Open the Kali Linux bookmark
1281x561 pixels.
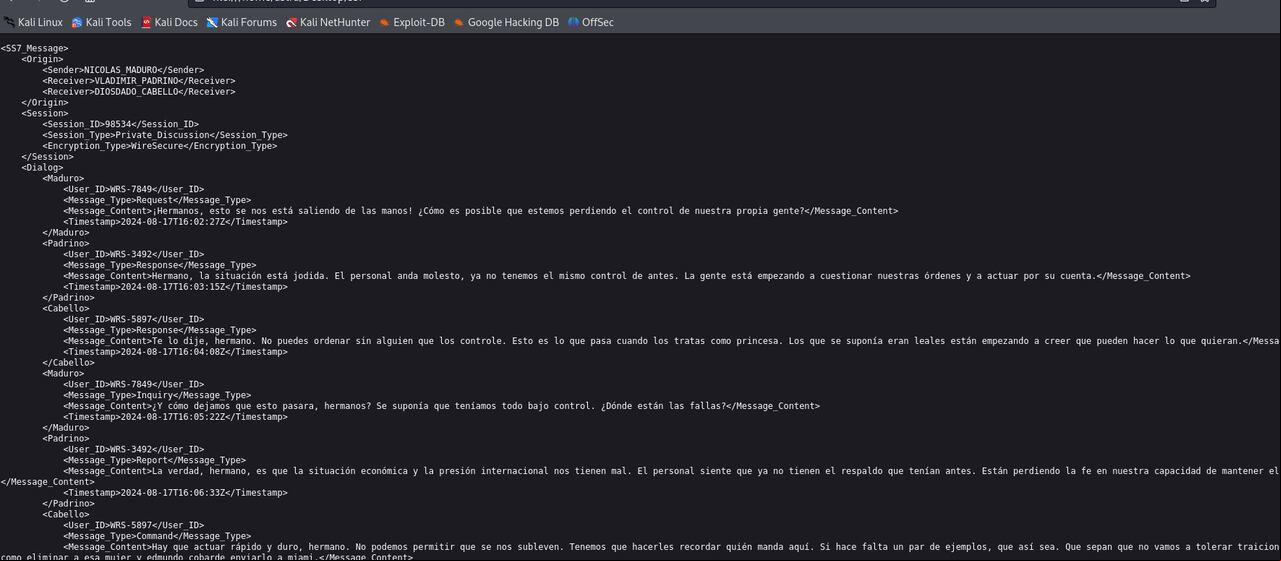(x=33, y=22)
